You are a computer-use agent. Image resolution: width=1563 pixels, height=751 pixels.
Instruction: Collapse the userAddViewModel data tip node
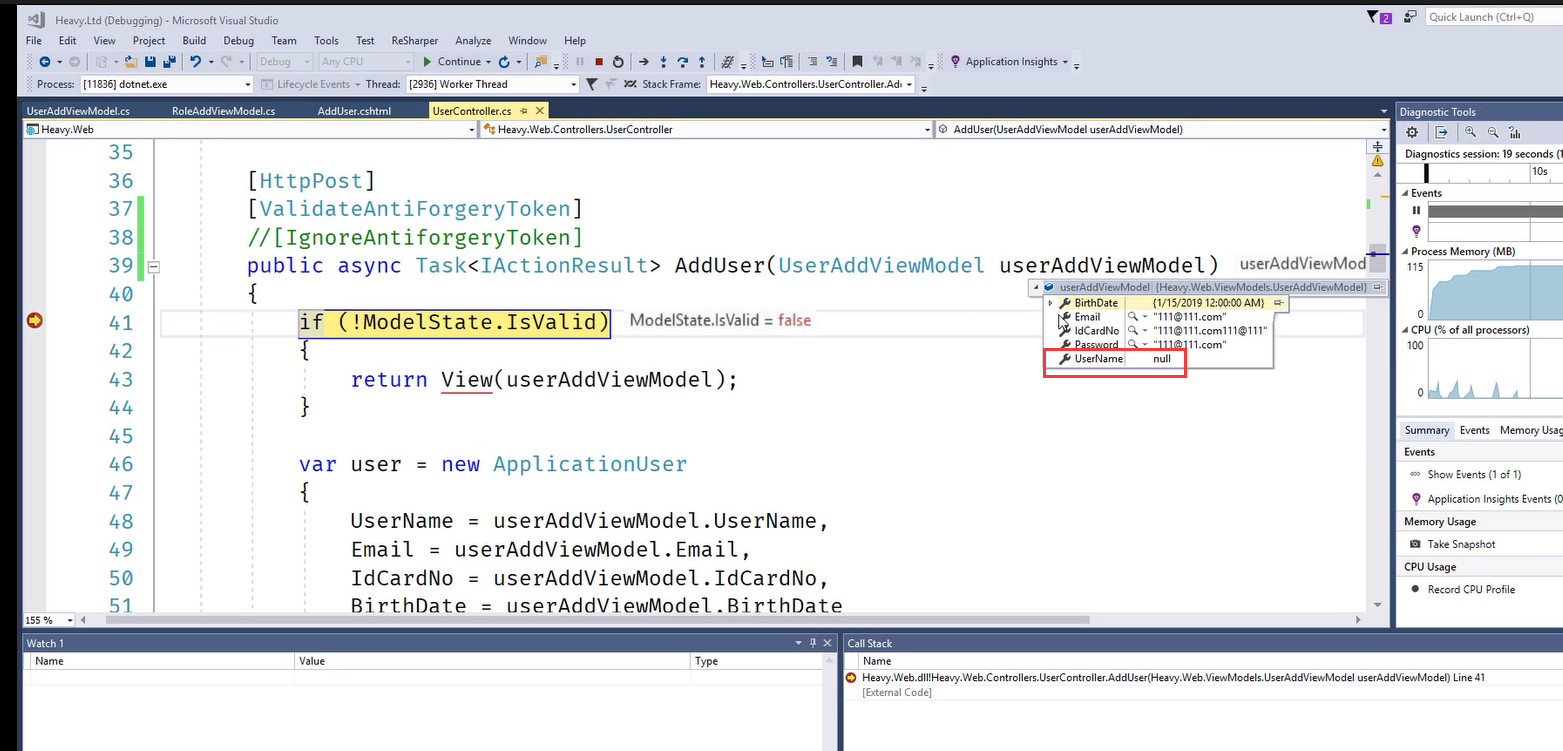coord(1036,287)
